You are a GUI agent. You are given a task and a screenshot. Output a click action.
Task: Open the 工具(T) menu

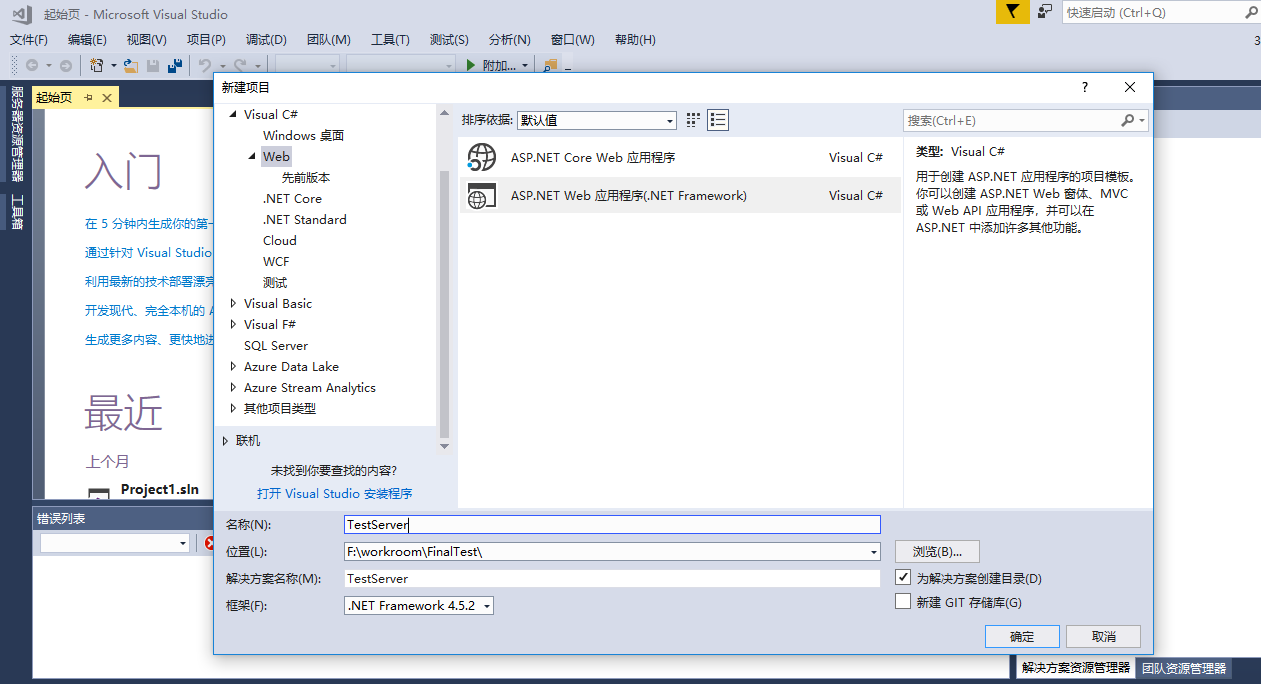(x=390, y=40)
